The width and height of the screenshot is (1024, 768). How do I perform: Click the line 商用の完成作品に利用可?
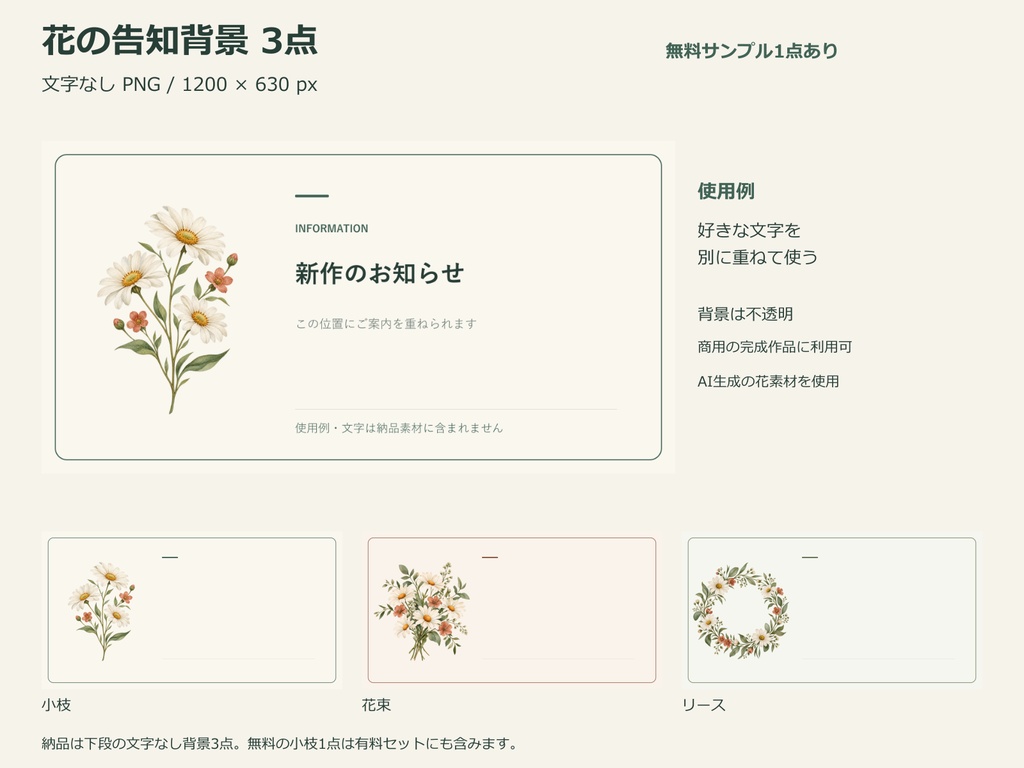[x=775, y=347]
